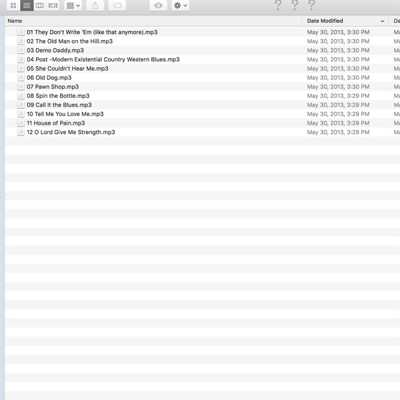Click the last question mark toolbar icon
This screenshot has width=400, height=400.
311,5
